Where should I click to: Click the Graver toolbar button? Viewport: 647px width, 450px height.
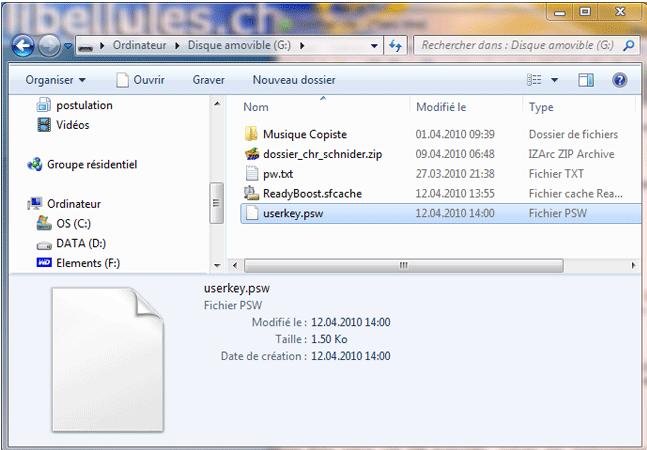pyautogui.click(x=208, y=80)
